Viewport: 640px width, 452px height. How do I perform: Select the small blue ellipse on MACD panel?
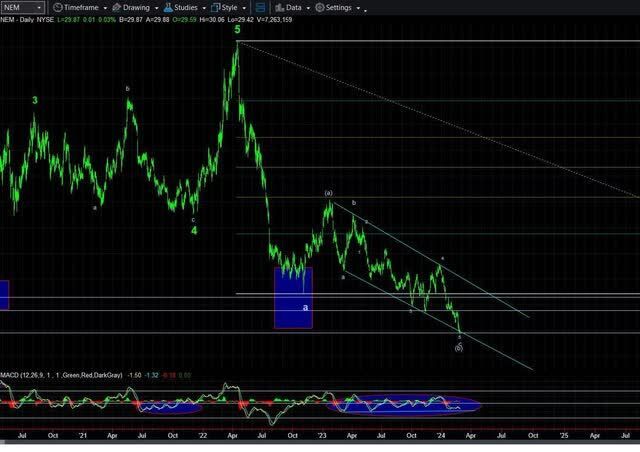tap(171, 407)
